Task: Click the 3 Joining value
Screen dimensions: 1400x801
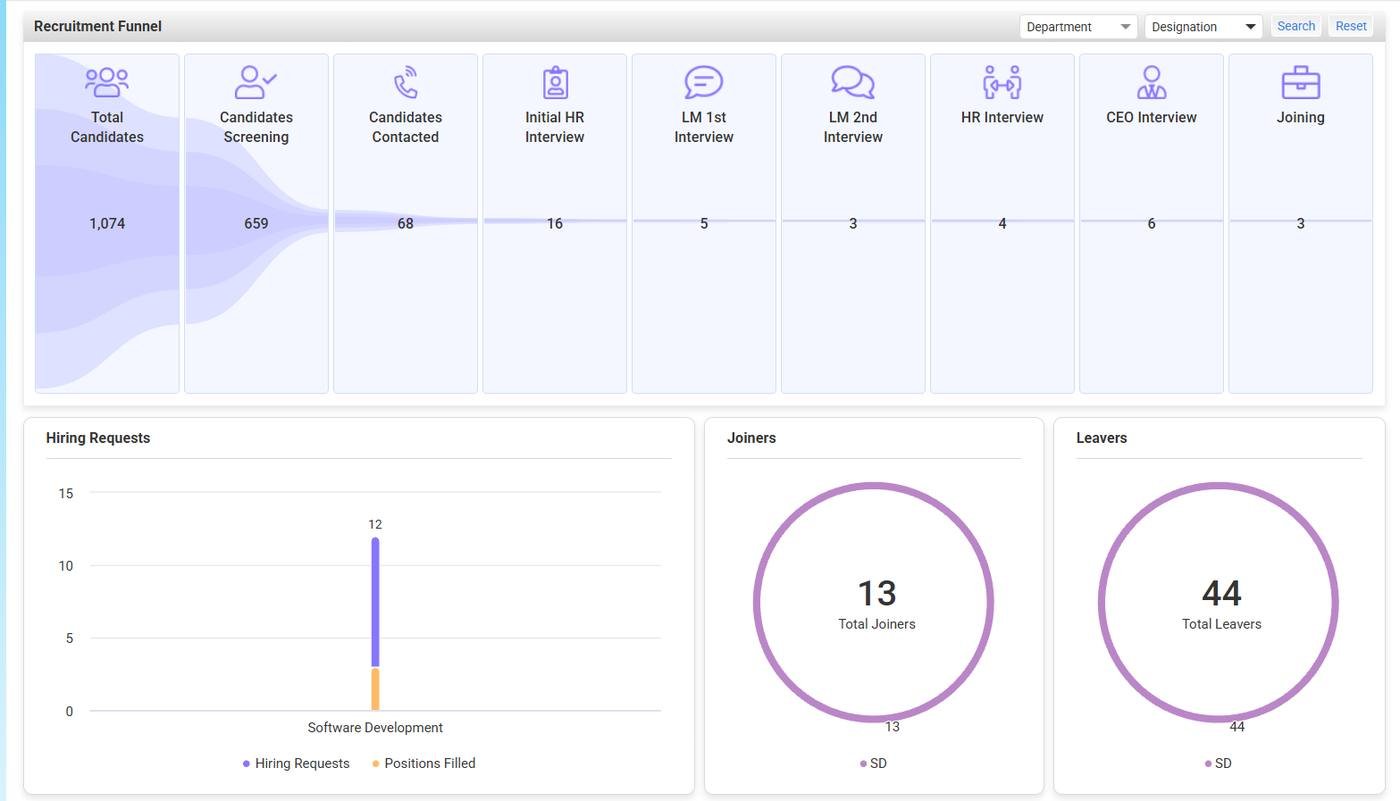Action: coord(1301,224)
